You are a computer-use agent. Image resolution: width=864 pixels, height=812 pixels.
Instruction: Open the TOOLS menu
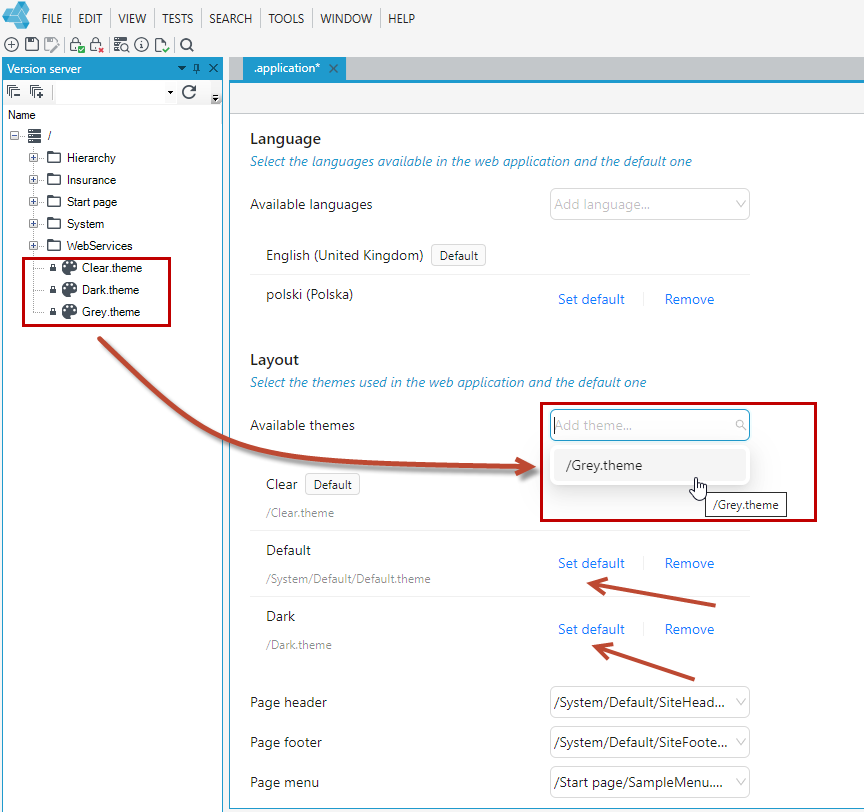pyautogui.click(x=286, y=19)
